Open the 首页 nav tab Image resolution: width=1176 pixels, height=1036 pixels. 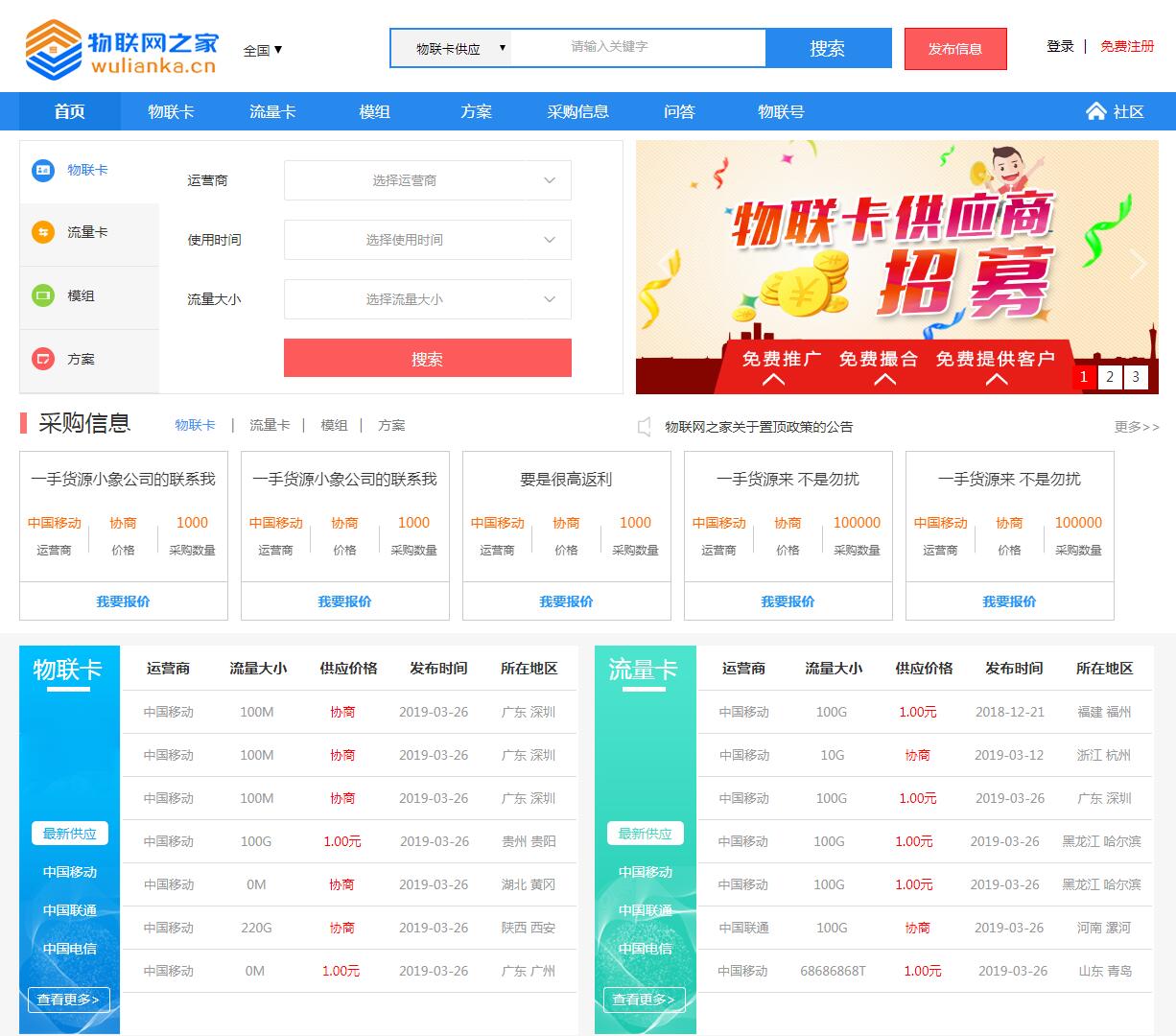[x=70, y=111]
